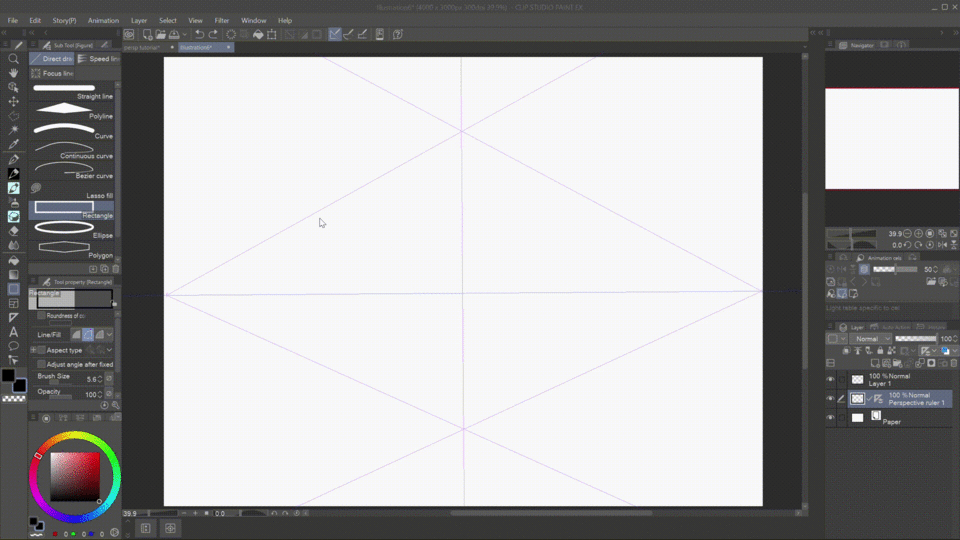This screenshot has height=540, width=960.
Task: Choose Bezier curve sub tool
Action: [x=72, y=171]
